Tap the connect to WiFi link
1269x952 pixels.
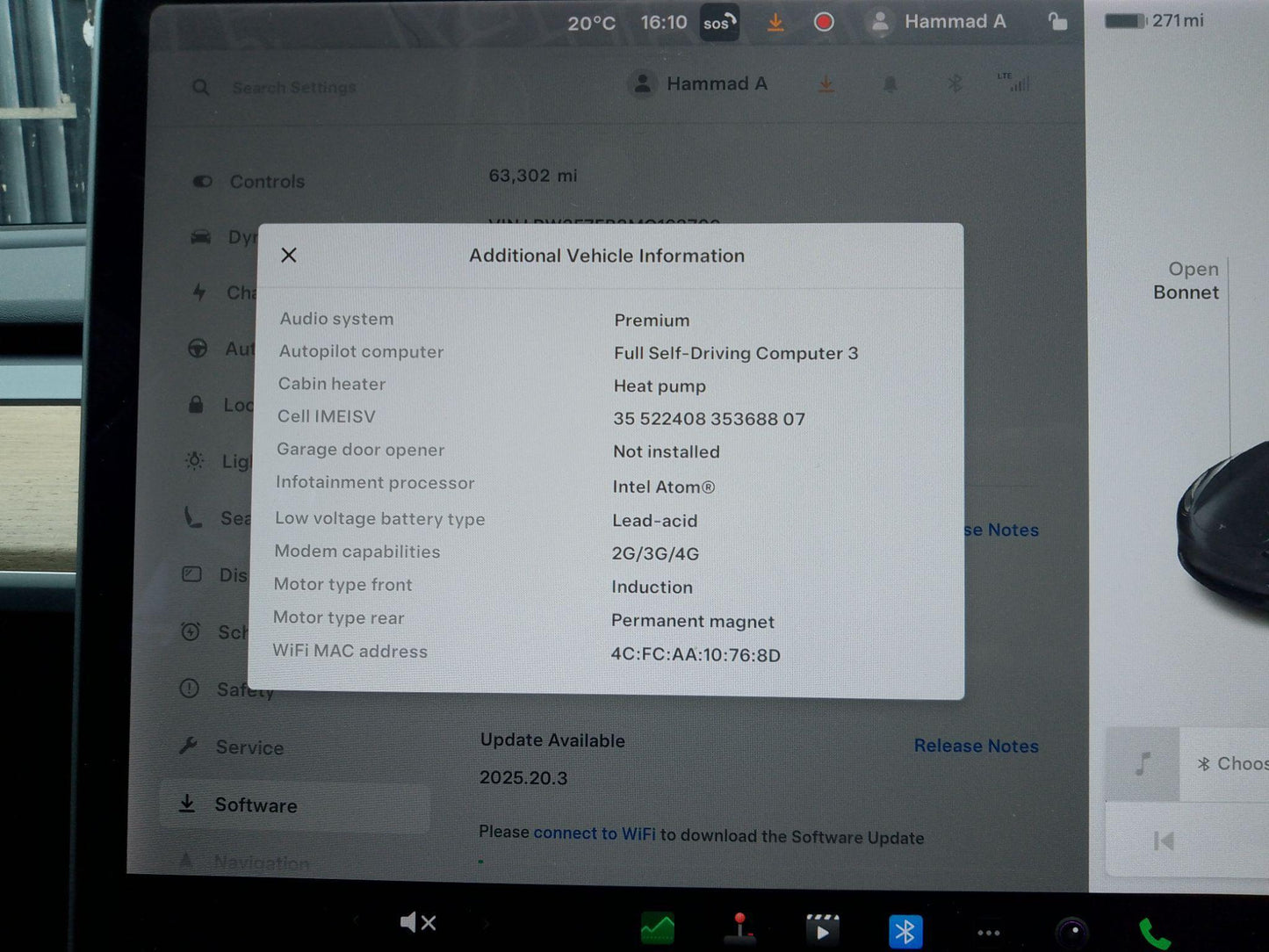(x=594, y=833)
